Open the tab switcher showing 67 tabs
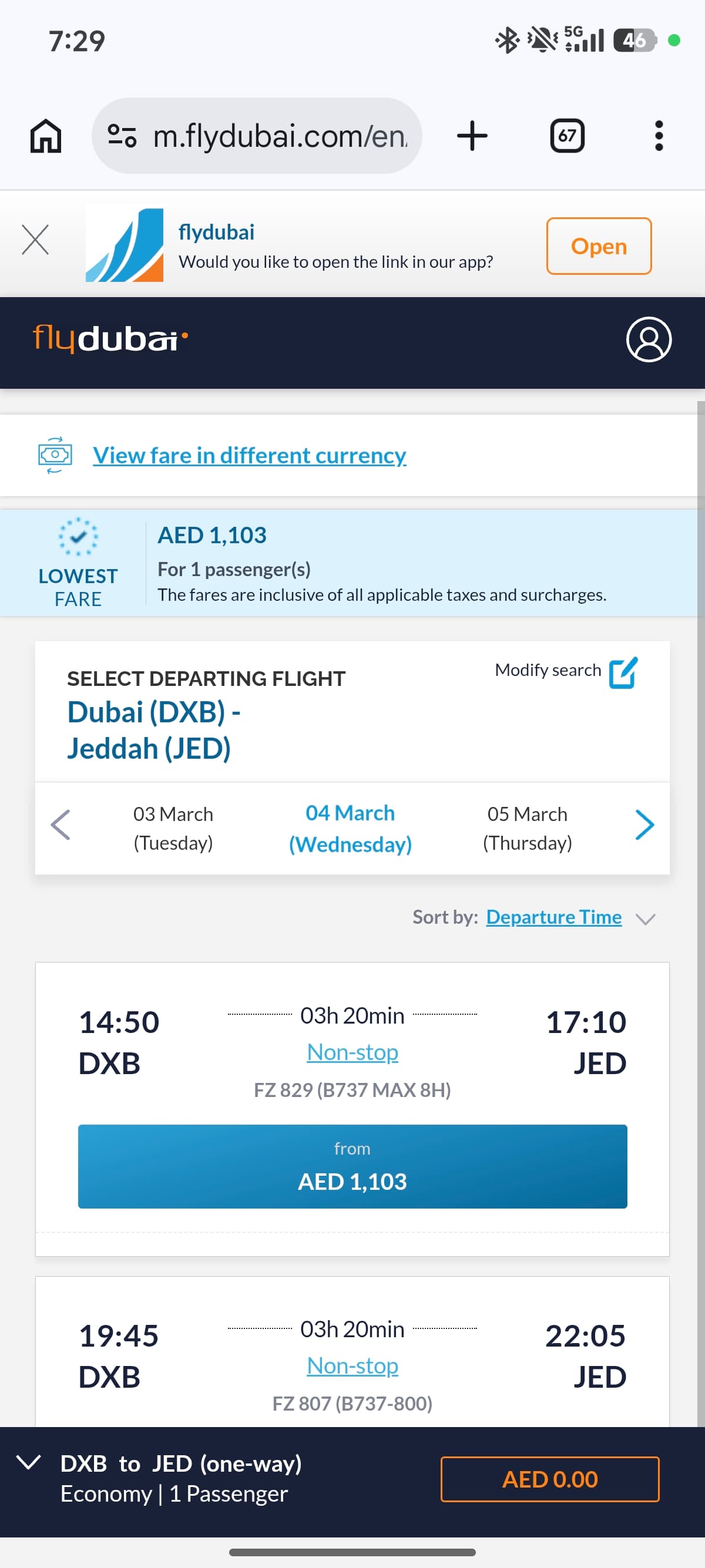The width and height of the screenshot is (705, 1568). click(567, 136)
